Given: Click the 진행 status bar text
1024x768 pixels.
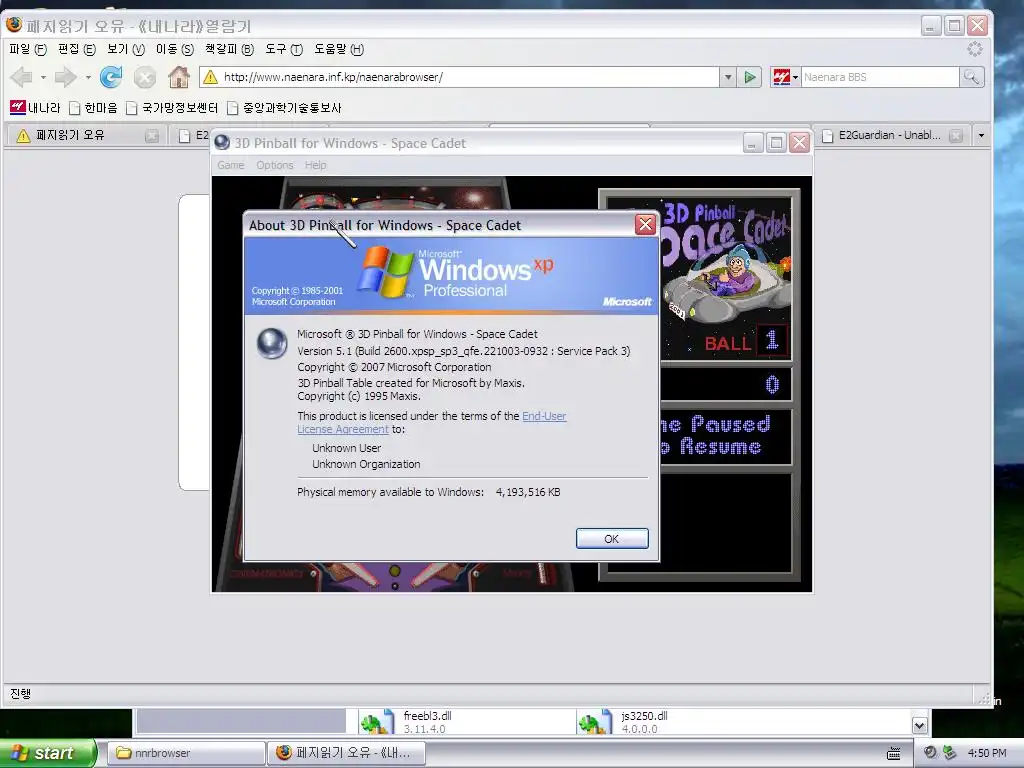Looking at the screenshot, I should point(20,694).
